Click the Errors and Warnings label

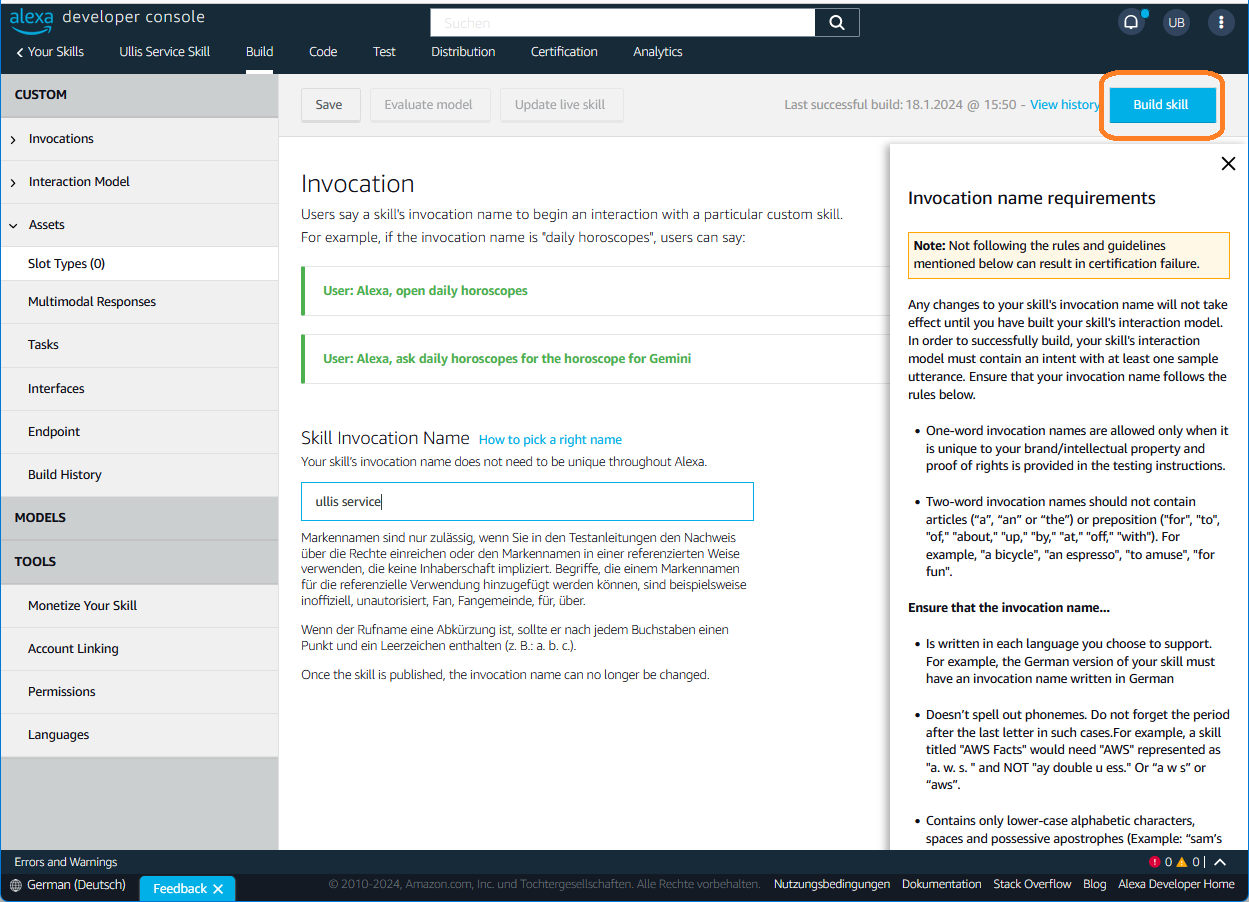(x=66, y=862)
